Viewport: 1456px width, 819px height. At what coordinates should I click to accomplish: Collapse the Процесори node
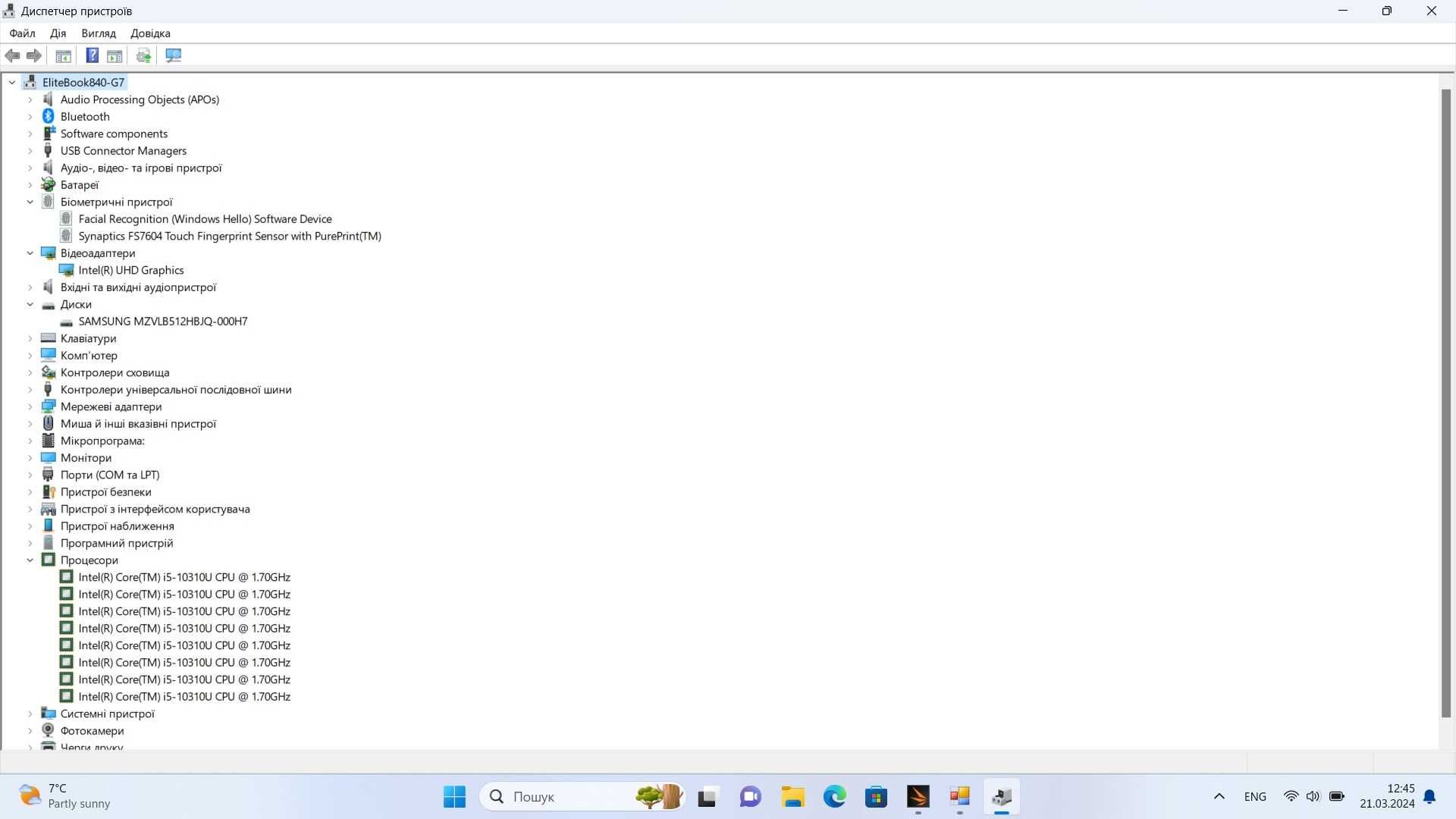point(30,560)
